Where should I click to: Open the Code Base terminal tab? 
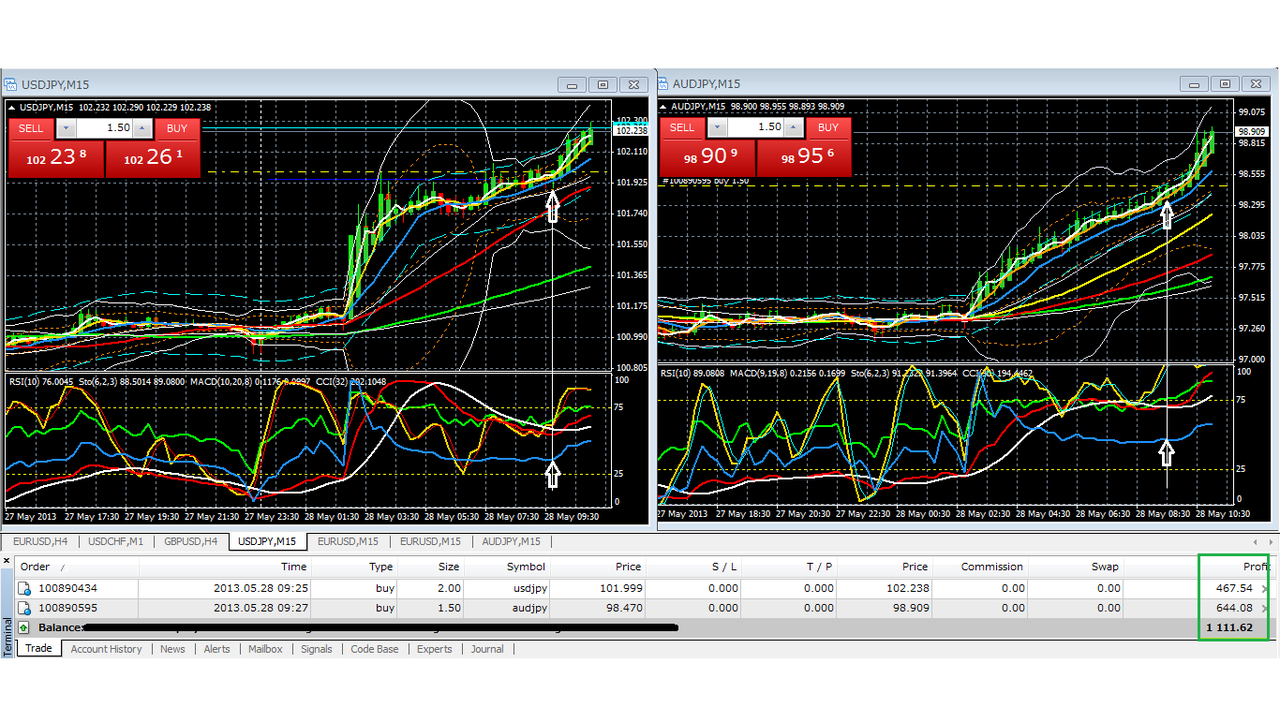375,649
